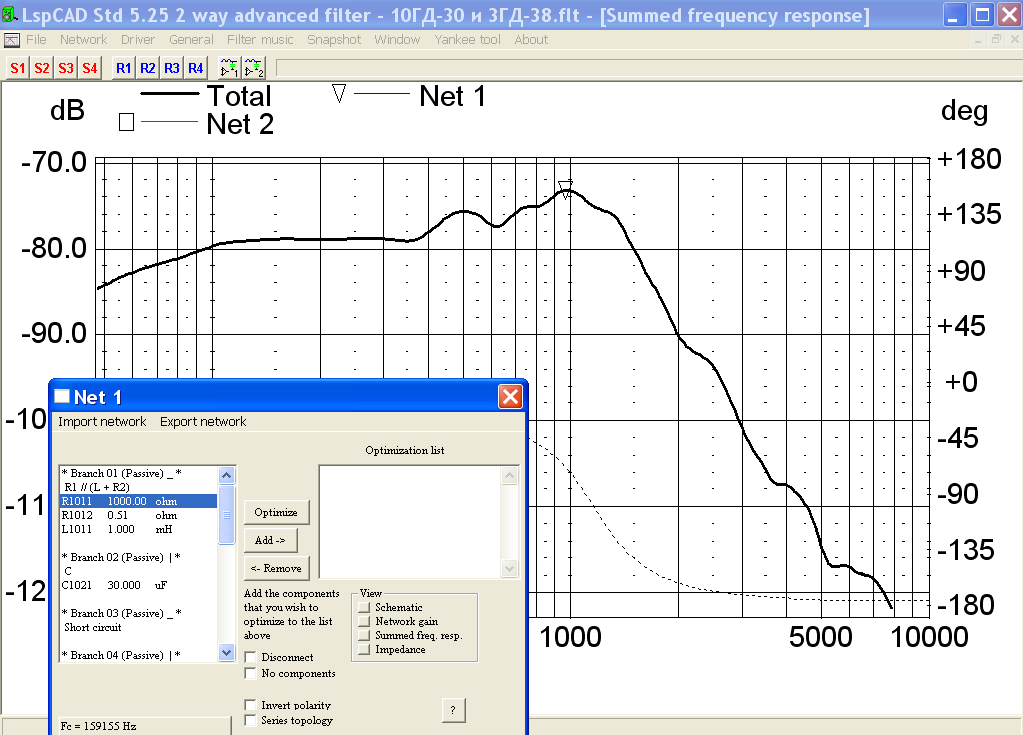Click optimization list scroll down arrow
1023x735 pixels.
tap(510, 569)
